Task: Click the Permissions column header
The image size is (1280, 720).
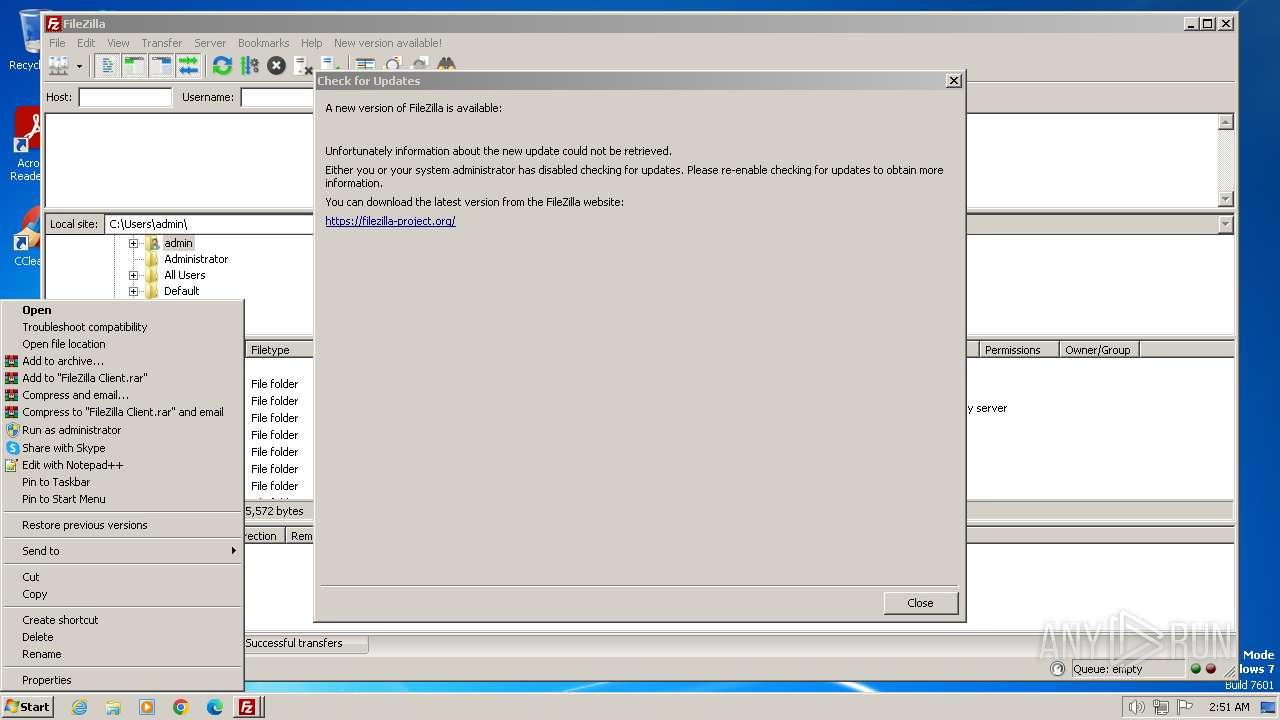Action: click(x=1018, y=350)
